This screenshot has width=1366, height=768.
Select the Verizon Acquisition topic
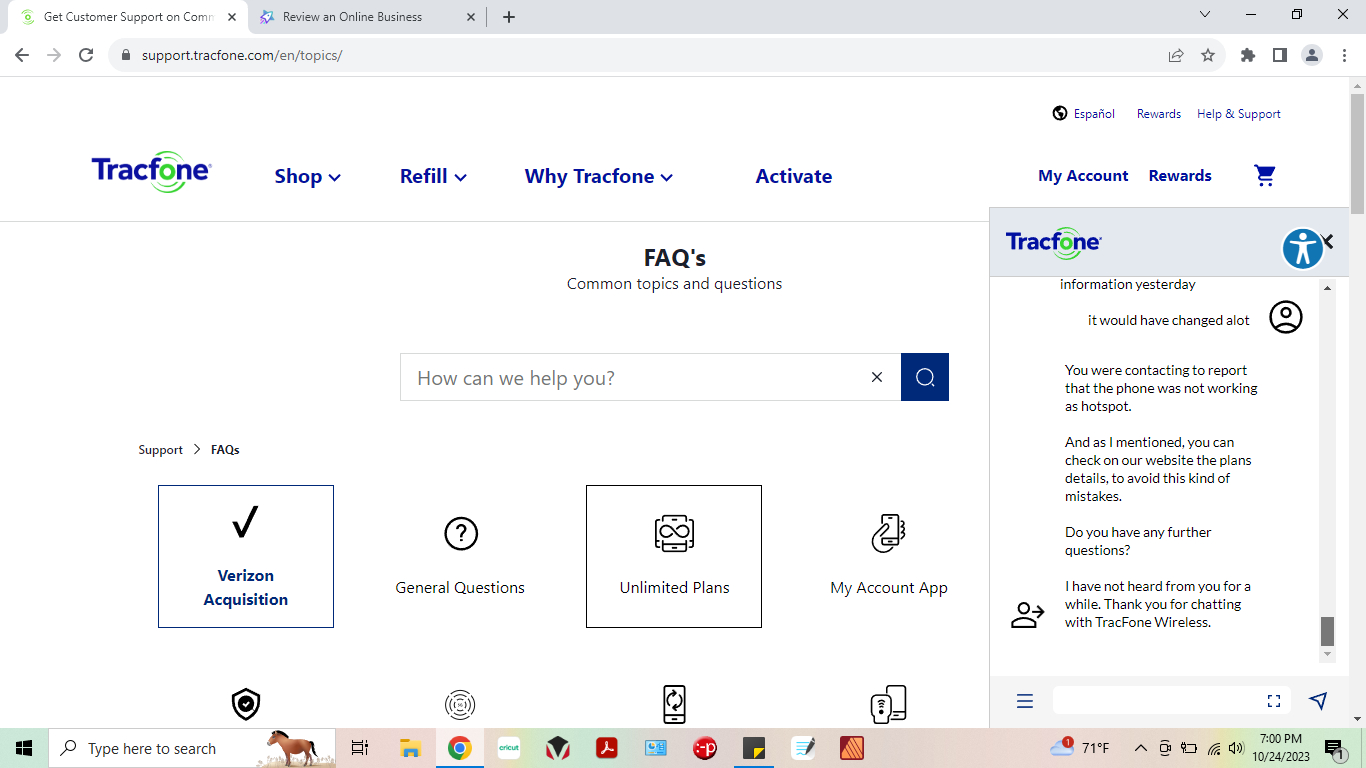click(x=245, y=556)
